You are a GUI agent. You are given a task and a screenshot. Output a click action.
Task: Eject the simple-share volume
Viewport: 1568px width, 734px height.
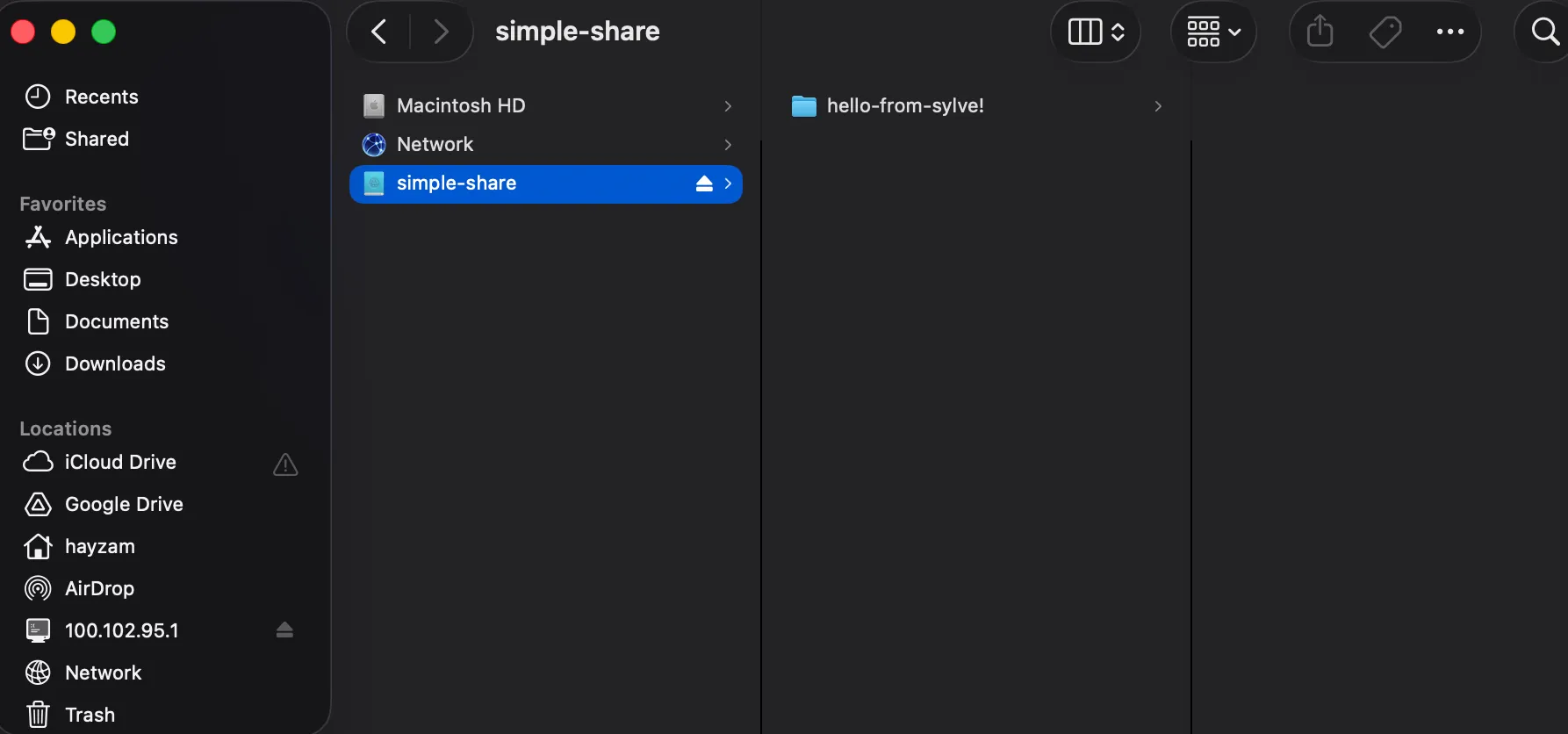(x=704, y=183)
